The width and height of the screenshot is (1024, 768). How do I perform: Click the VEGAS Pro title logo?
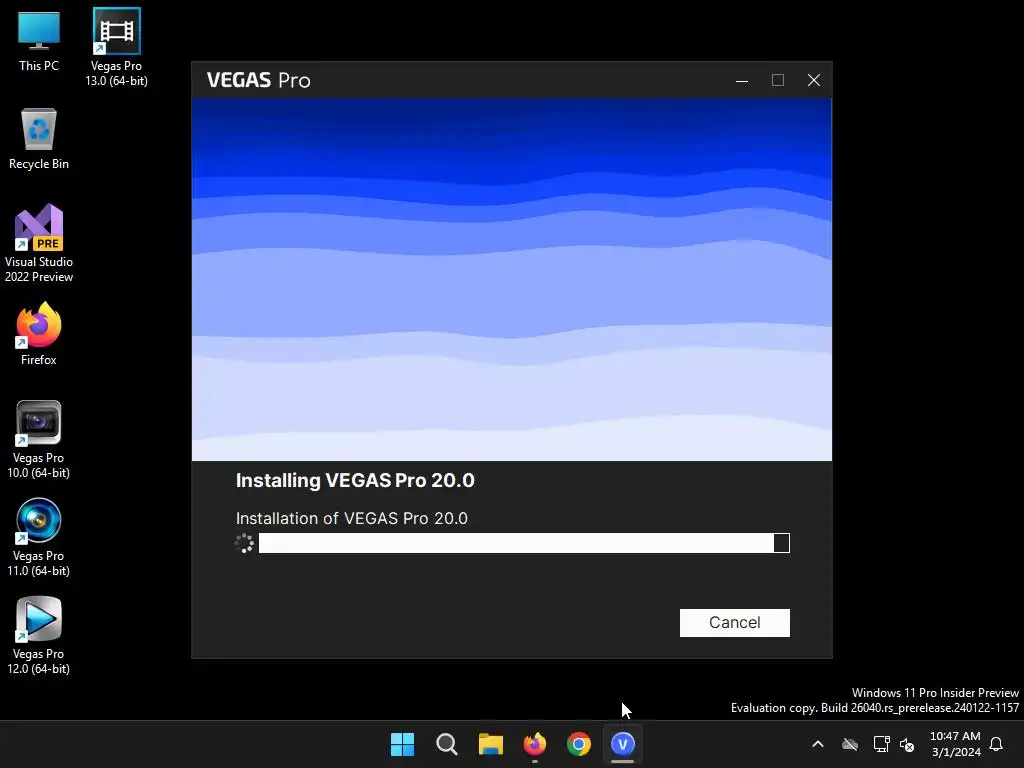(x=259, y=80)
